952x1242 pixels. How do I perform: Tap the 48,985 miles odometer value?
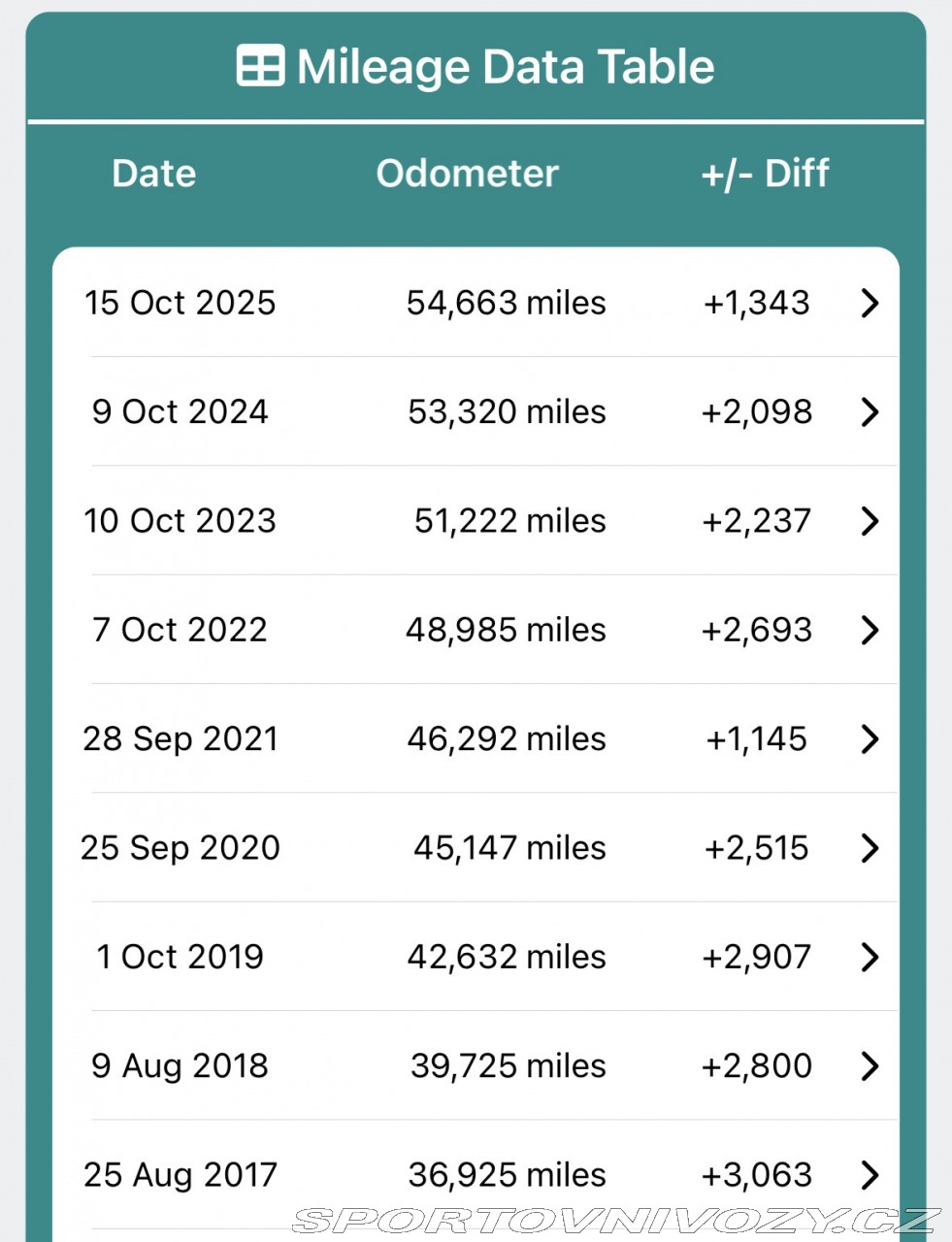pyautogui.click(x=506, y=630)
